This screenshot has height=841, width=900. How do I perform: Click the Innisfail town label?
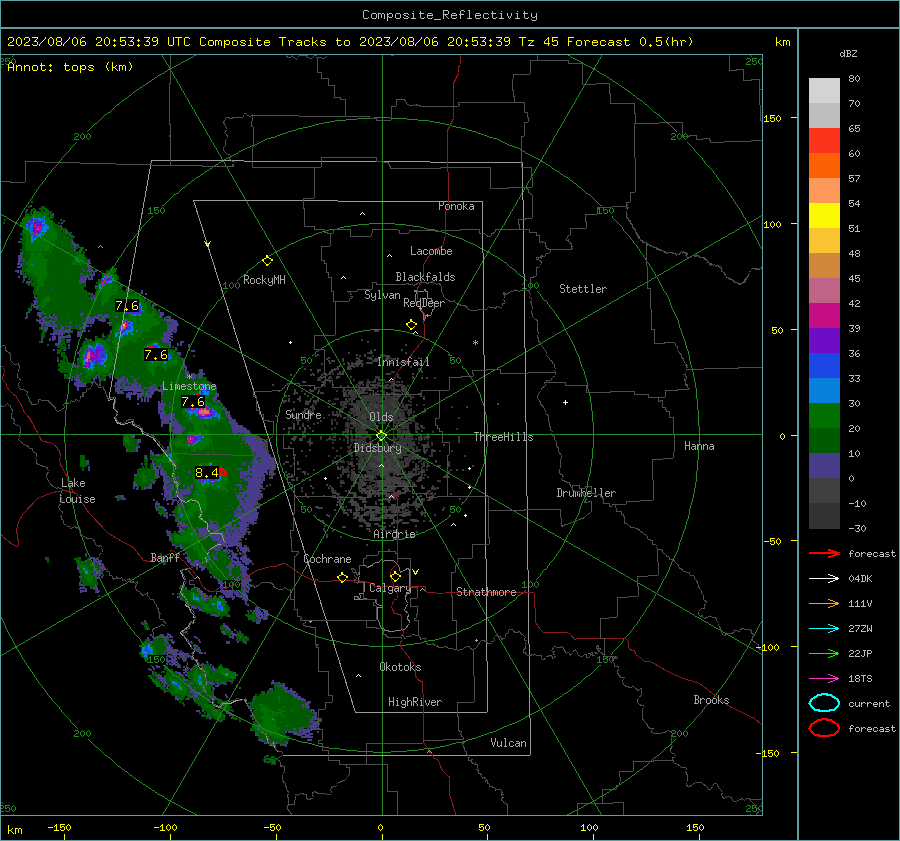pos(404,362)
